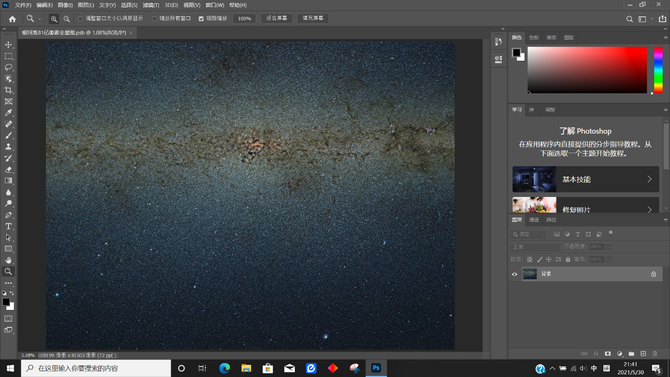This screenshot has width=670, height=377.
Task: Click the zoom out magnifier in options bar
Action: [x=67, y=19]
